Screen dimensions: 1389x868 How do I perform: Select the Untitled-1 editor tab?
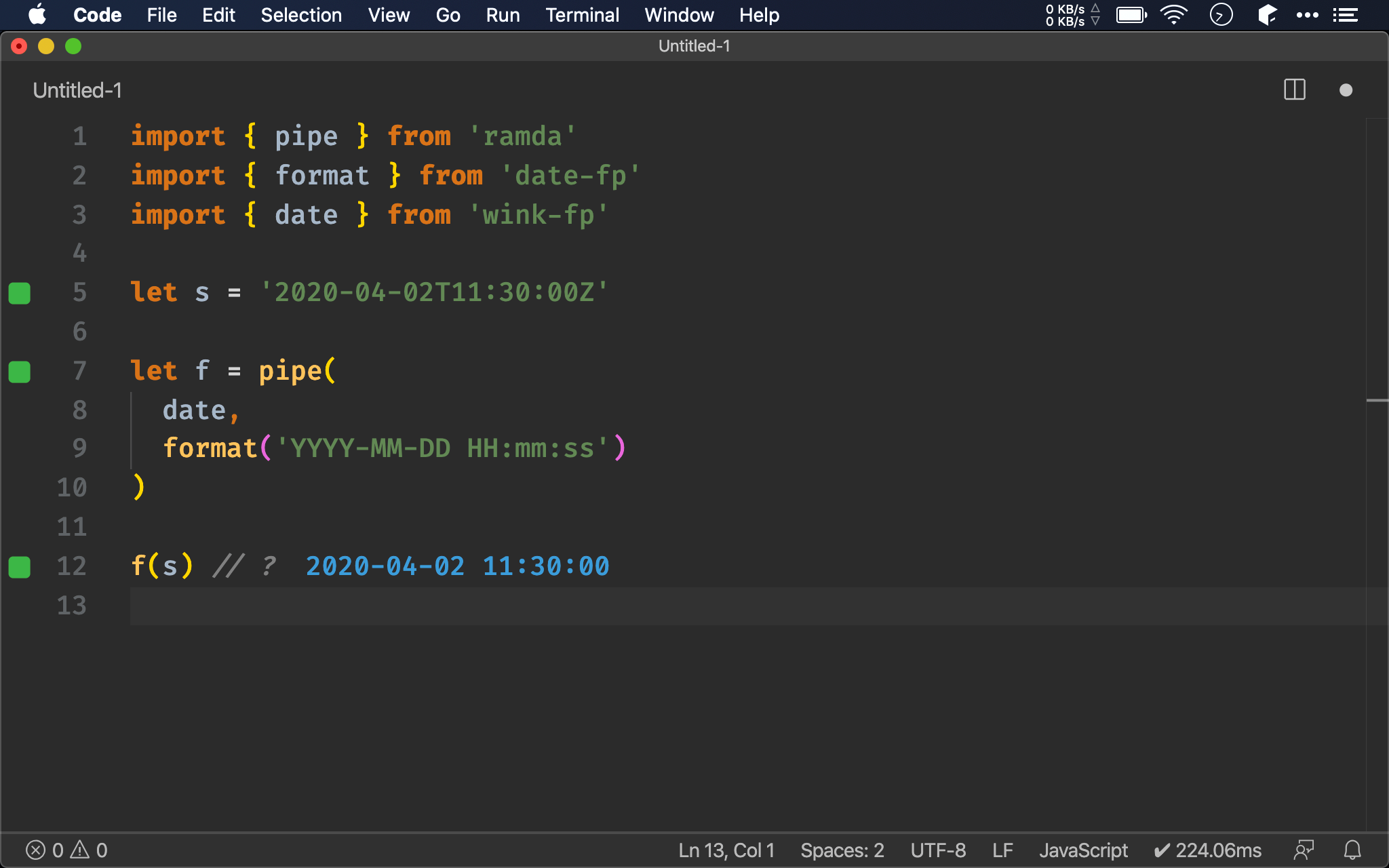(x=77, y=90)
